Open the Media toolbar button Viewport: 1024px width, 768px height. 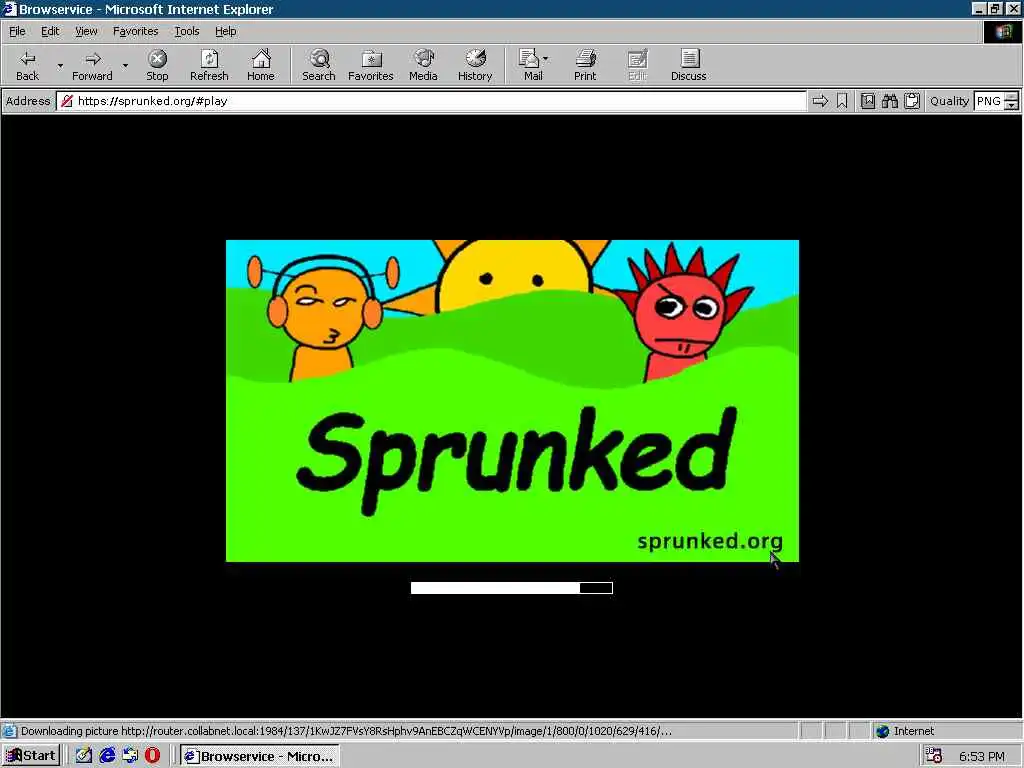tap(423, 65)
